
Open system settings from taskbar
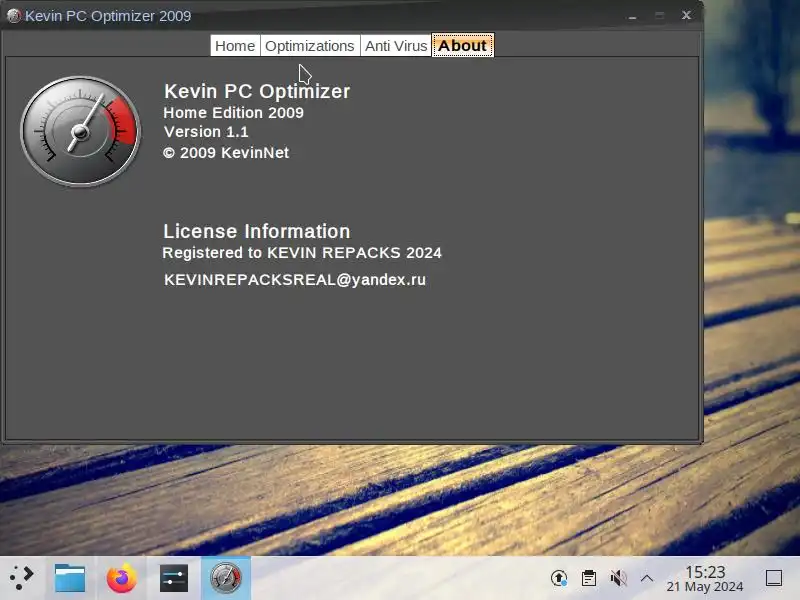coord(173,578)
